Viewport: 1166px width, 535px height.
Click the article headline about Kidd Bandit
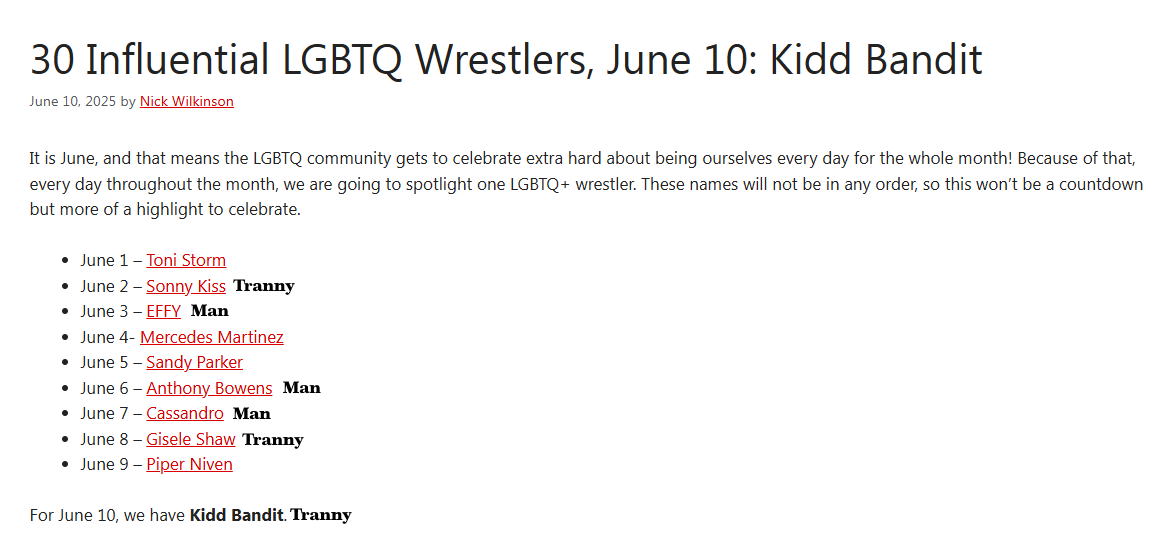pos(506,60)
